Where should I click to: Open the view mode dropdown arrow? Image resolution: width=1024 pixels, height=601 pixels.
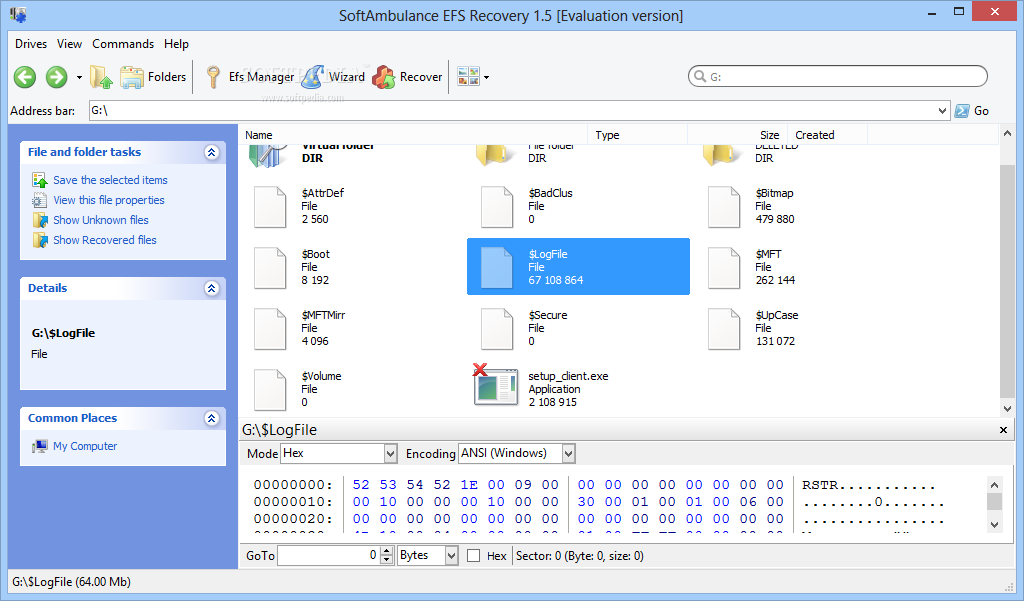[x=487, y=77]
